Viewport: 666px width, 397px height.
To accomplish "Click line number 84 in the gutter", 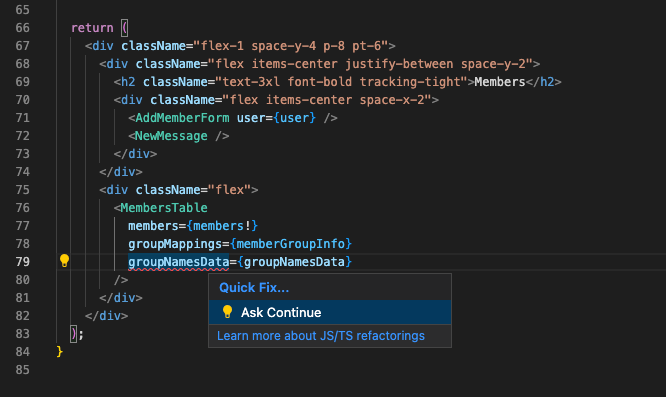I will pyautogui.click(x=23, y=352).
